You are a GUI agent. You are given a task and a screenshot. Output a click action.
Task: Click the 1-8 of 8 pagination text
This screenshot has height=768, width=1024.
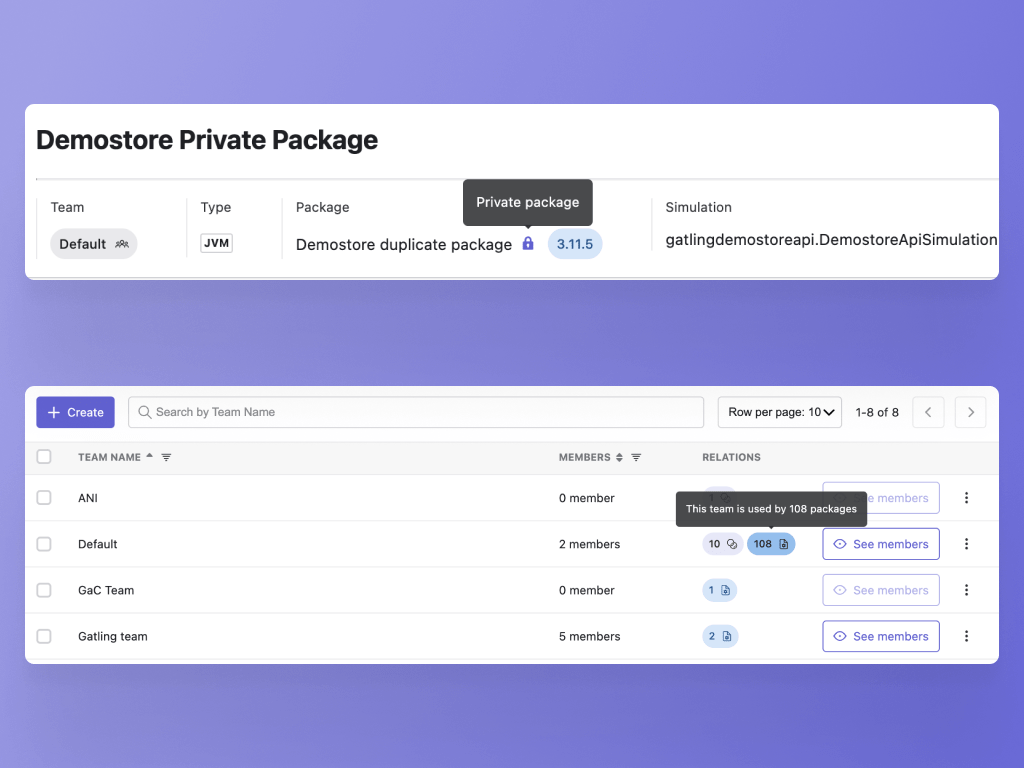[877, 412]
